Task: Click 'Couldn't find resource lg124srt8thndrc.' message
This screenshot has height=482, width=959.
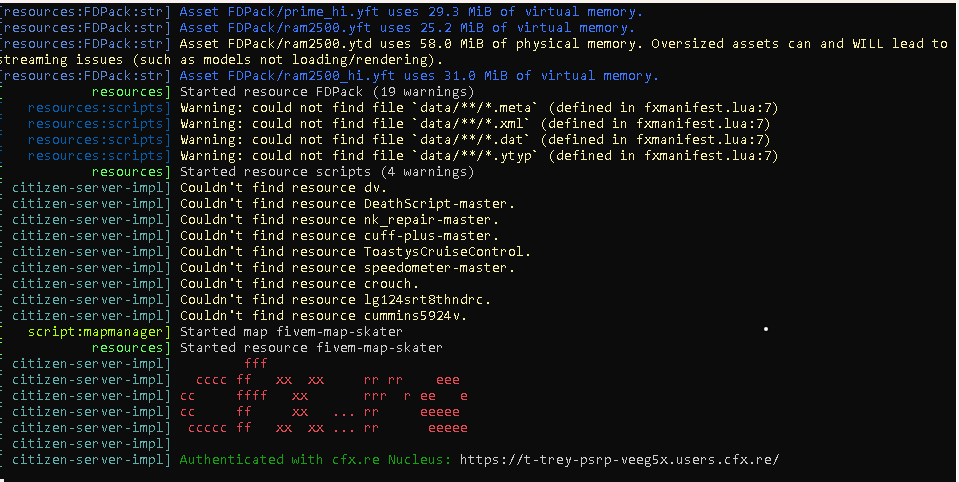Action: pyautogui.click(x=335, y=300)
